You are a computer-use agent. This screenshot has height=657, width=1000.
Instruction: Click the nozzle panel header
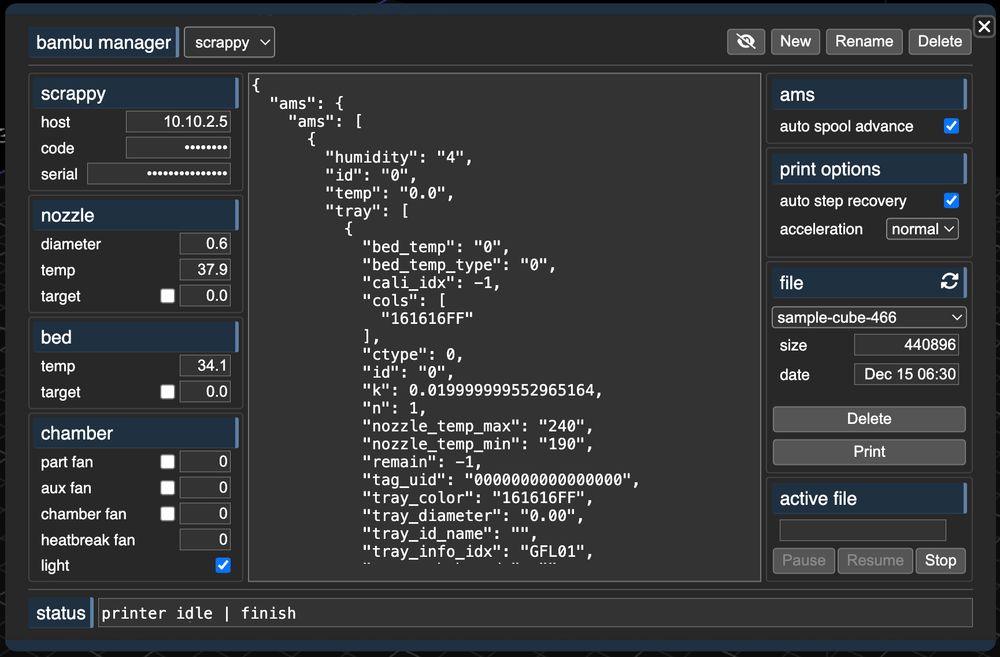pos(135,215)
